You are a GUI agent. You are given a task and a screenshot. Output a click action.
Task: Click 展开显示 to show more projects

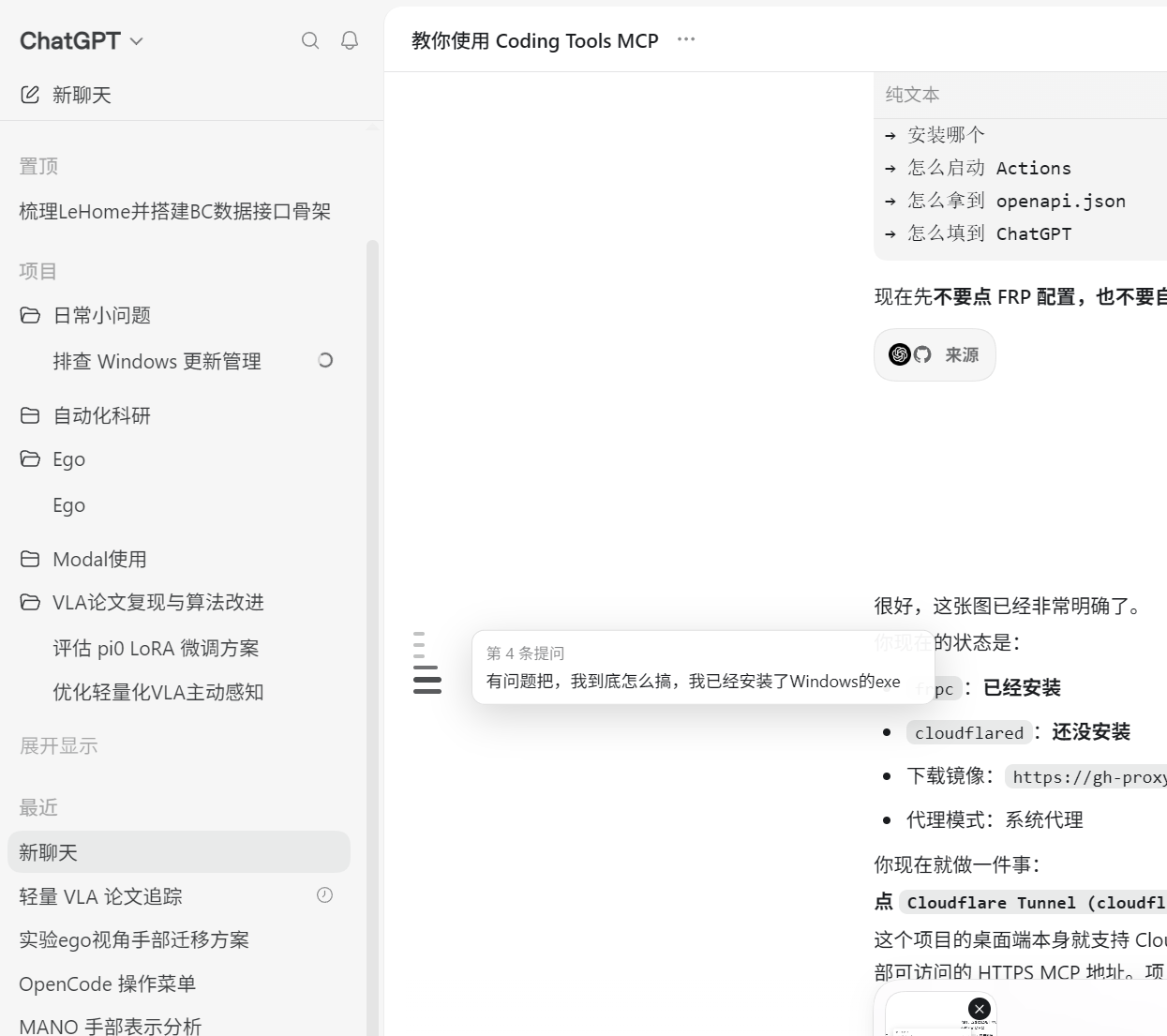(x=58, y=746)
